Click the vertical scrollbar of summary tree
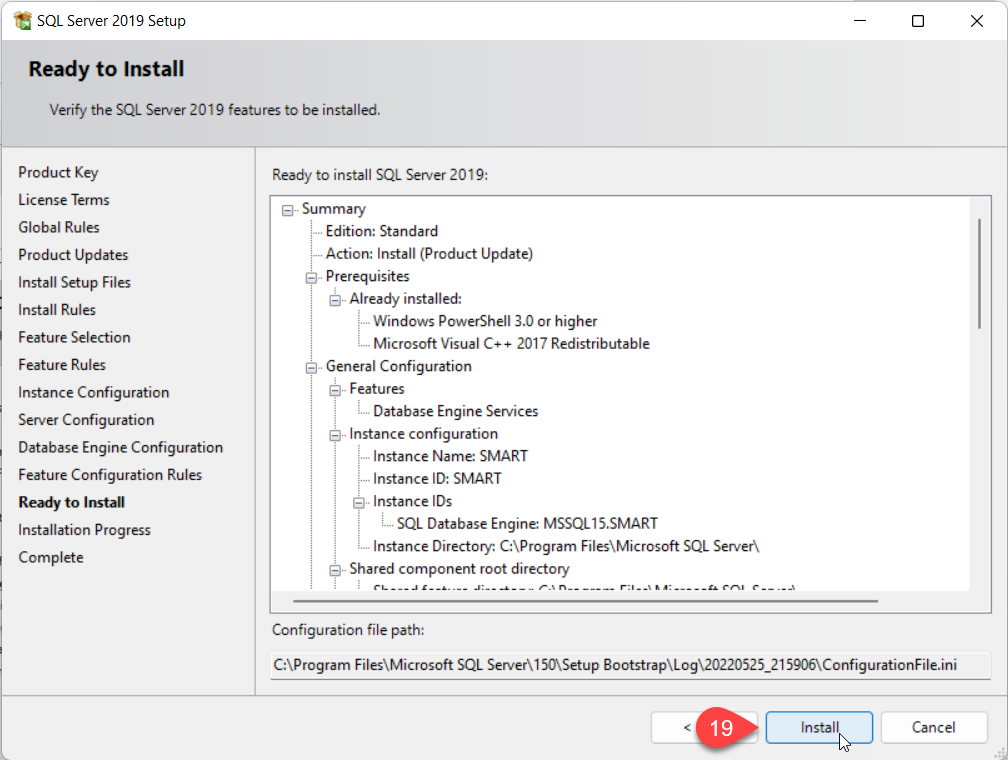The image size is (1008, 760). point(979,273)
